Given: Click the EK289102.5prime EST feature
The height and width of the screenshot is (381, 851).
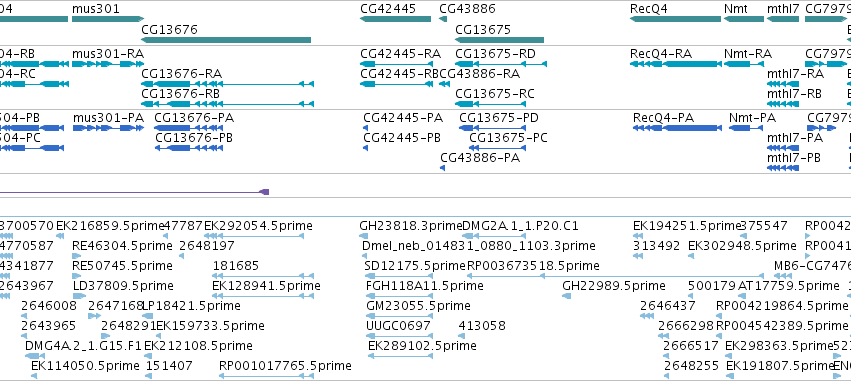Looking at the screenshot, I should click(x=401, y=355).
